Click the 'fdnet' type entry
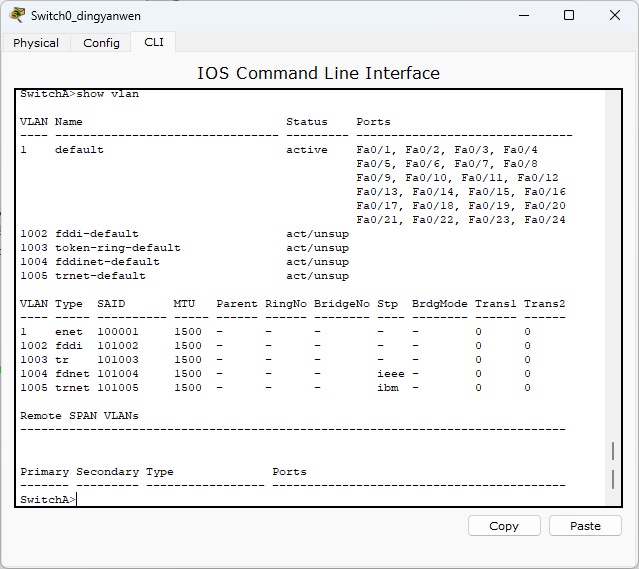Viewport: 639px width, 569px height. click(x=72, y=374)
